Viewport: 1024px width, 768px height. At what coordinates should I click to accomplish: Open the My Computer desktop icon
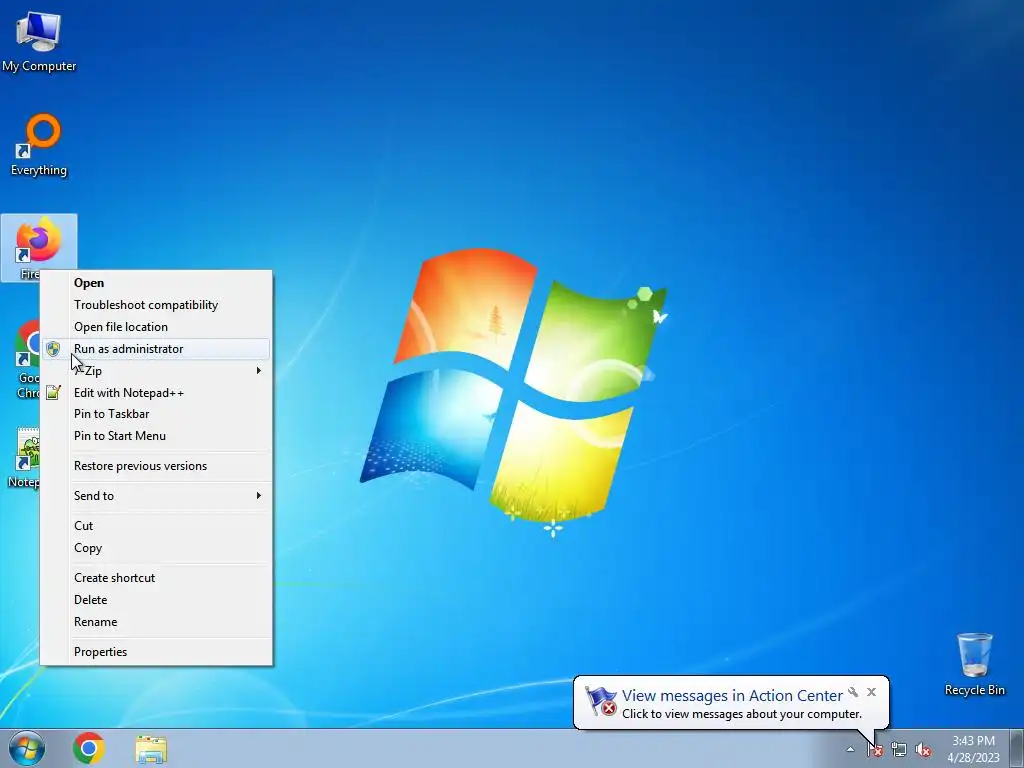pos(39,40)
